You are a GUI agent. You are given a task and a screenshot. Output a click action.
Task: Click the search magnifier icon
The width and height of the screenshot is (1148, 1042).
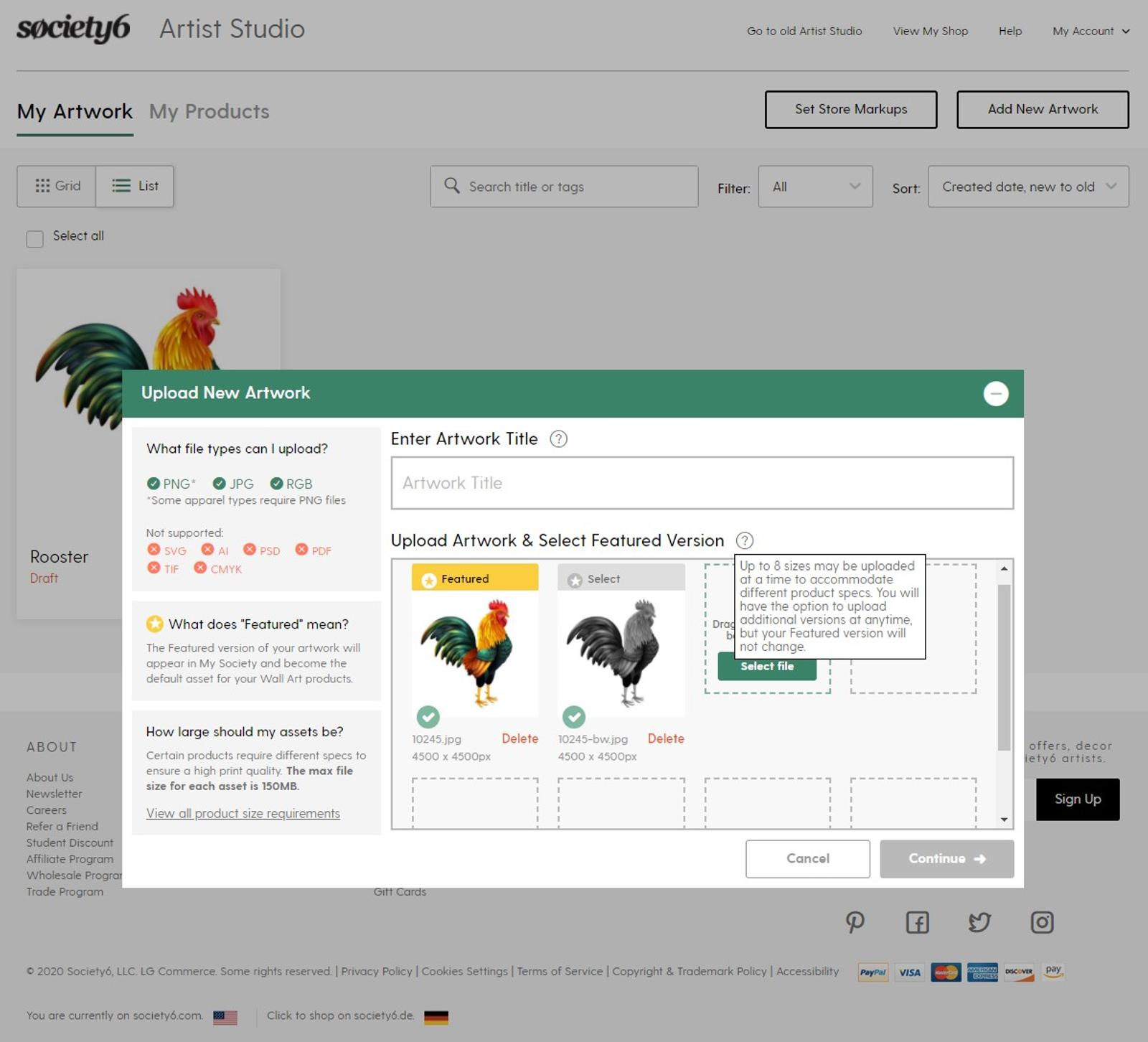[451, 185]
